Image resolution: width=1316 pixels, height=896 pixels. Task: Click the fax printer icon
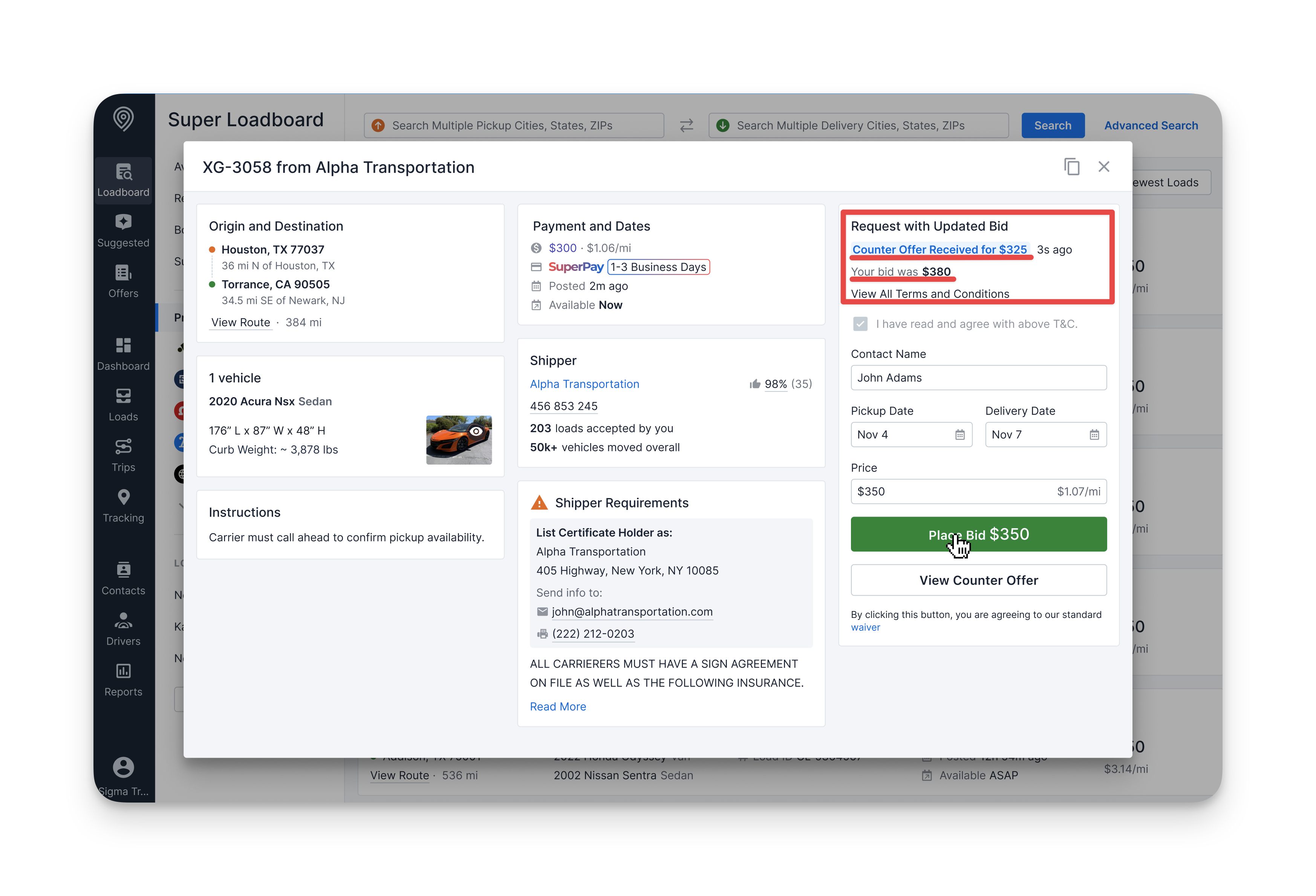542,634
